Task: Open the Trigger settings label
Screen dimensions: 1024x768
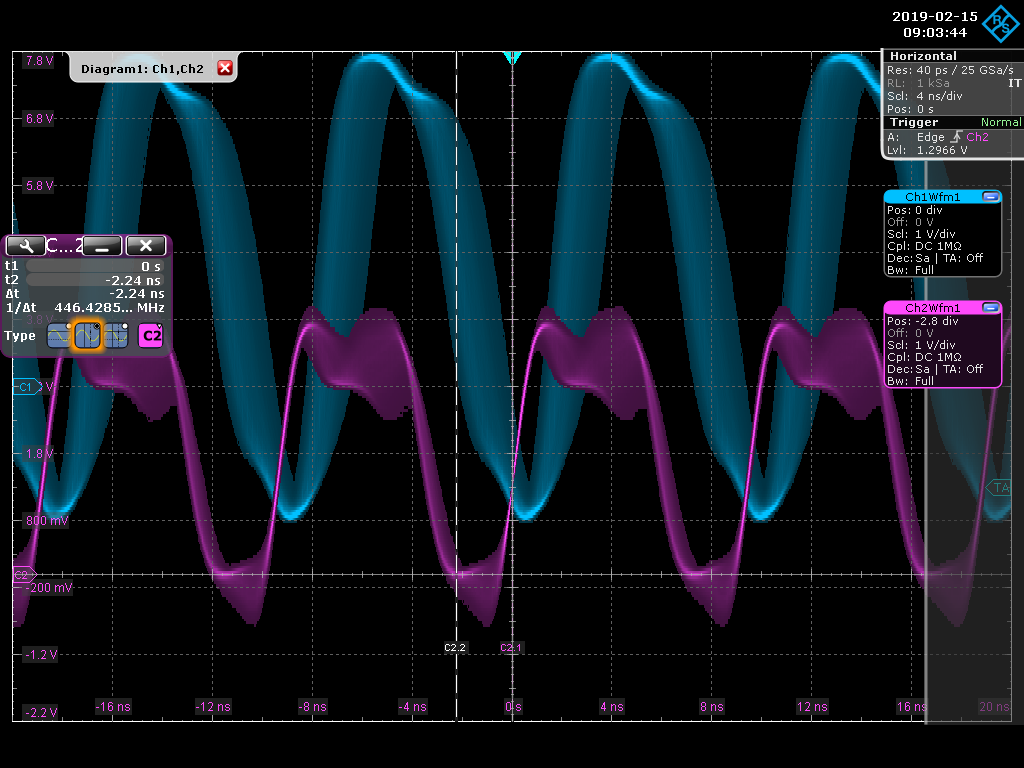Action: pos(914,122)
